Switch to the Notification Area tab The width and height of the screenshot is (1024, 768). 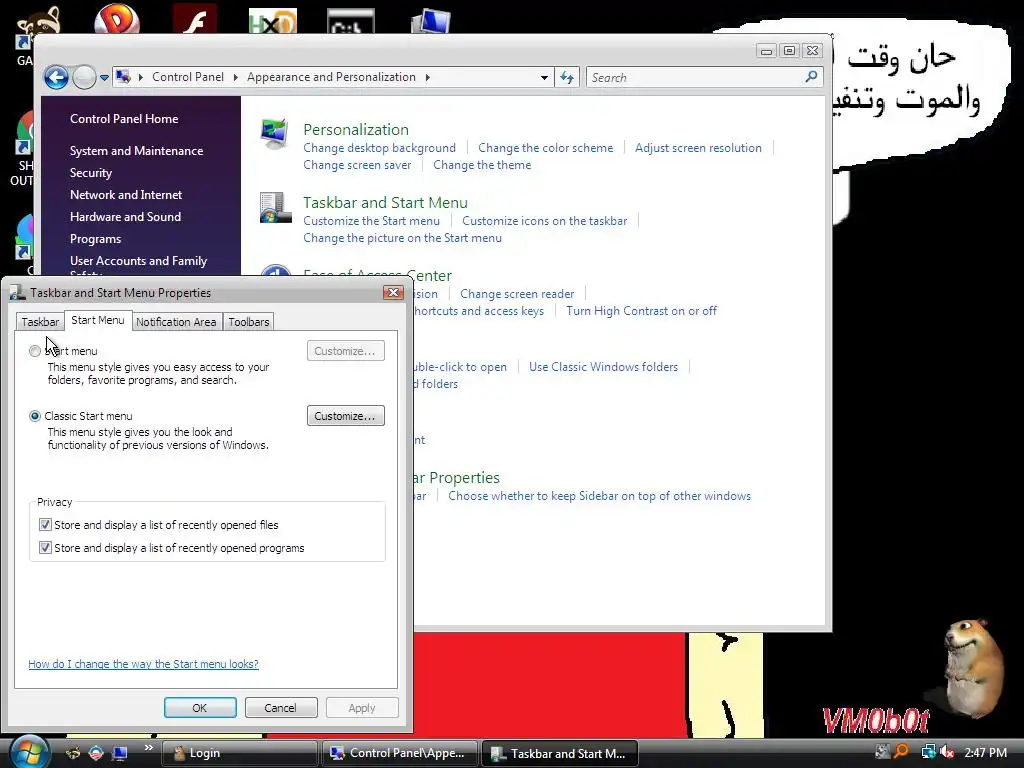[176, 322]
